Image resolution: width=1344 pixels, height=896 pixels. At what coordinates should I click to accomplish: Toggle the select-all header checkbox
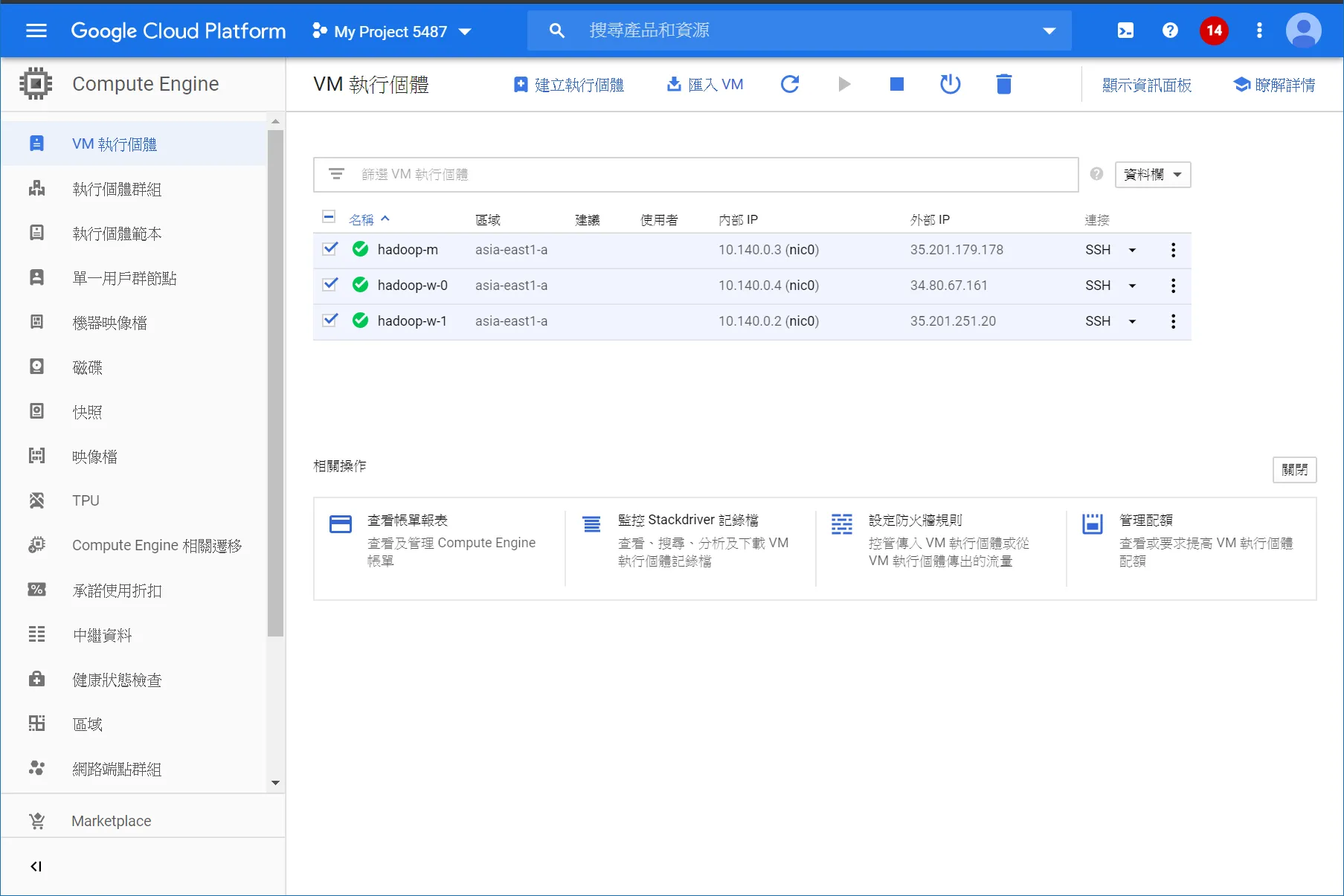point(329,217)
